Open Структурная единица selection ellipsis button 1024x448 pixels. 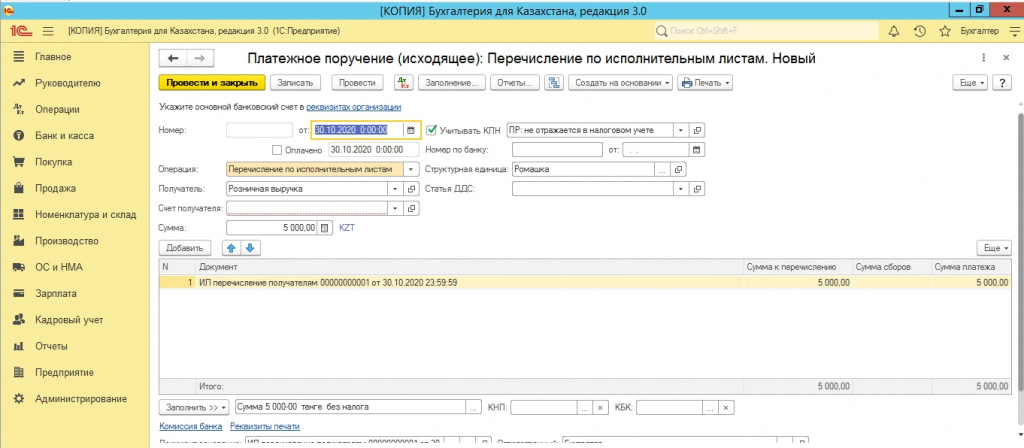coord(662,169)
